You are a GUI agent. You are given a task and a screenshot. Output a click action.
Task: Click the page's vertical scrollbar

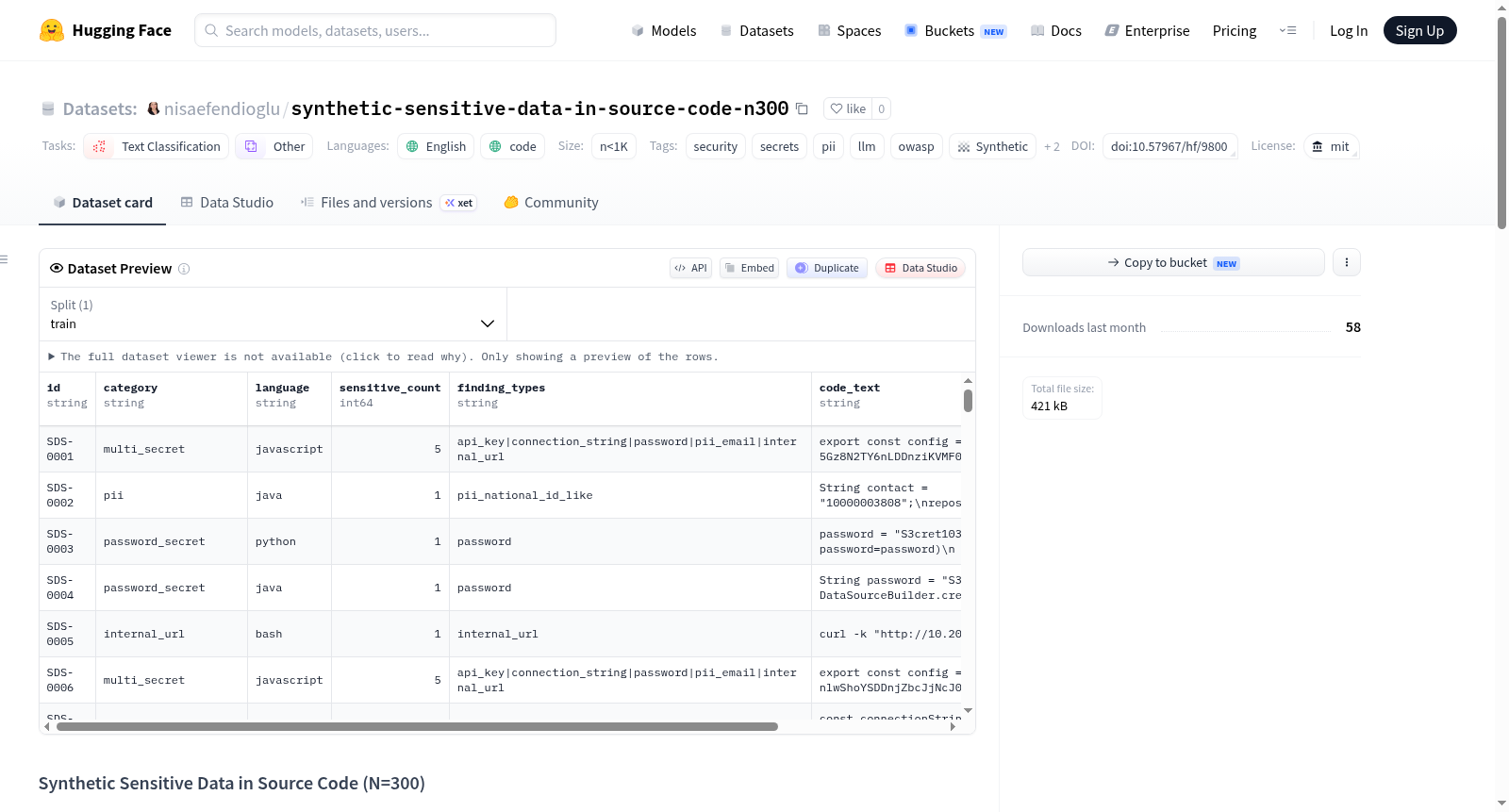click(x=1501, y=123)
